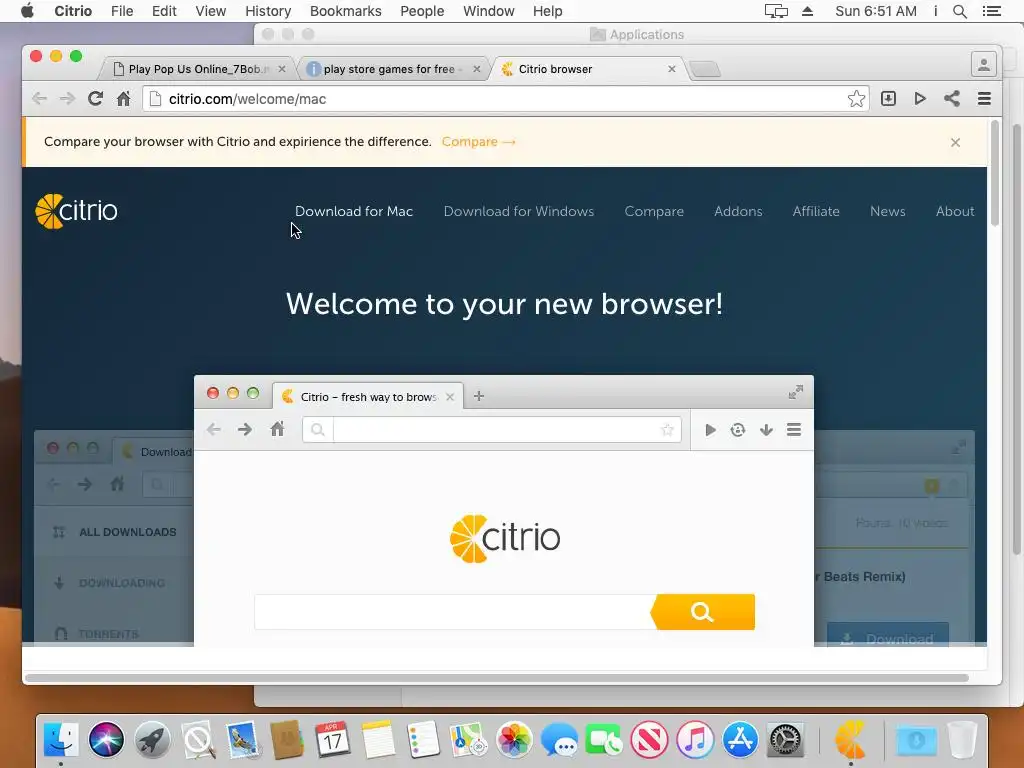Viewport: 1024px width, 768px height.
Task: Open Messages from the Dock
Action: point(559,740)
